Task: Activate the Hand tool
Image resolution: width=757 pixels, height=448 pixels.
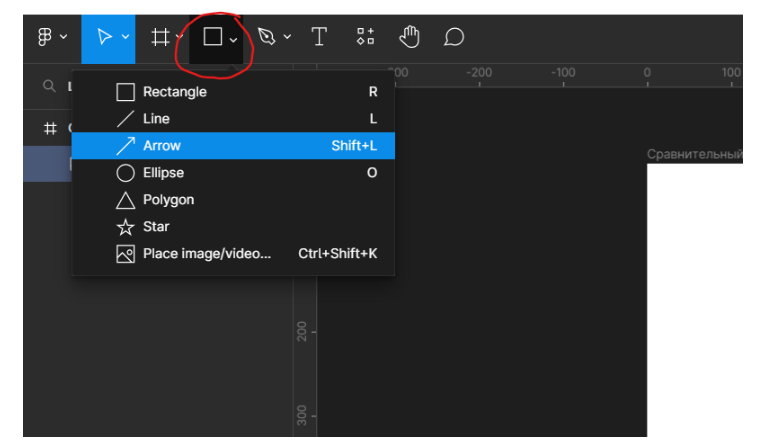Action: coord(409,37)
